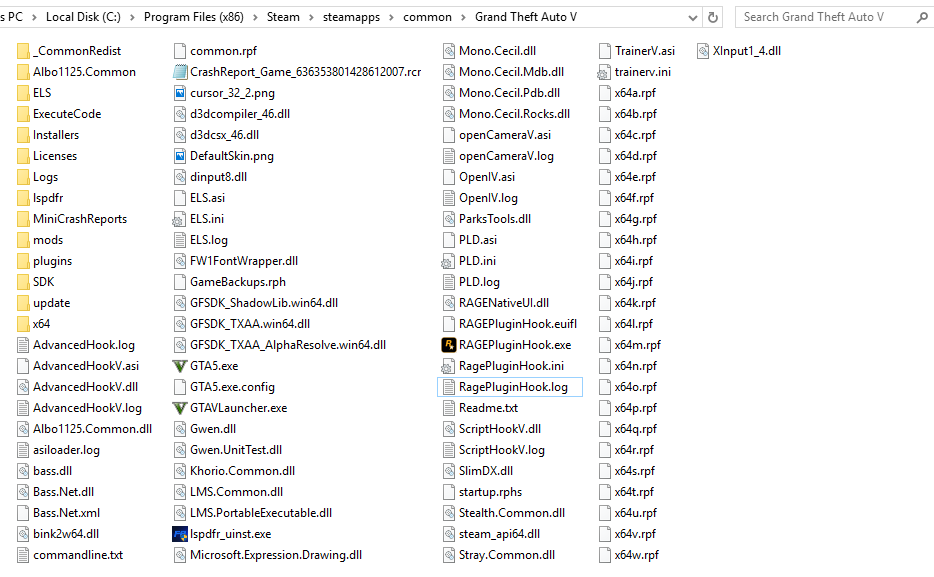Image resolution: width=934 pixels, height=577 pixels.
Task: Expand the chevron after common breadcrumb
Action: (463, 17)
